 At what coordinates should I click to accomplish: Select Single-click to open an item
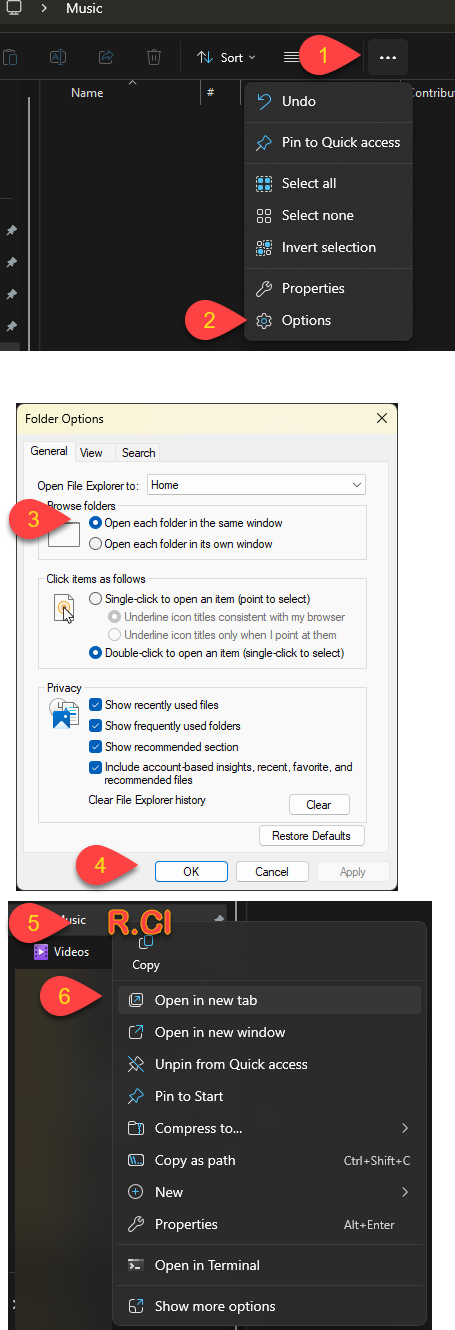[x=96, y=599]
